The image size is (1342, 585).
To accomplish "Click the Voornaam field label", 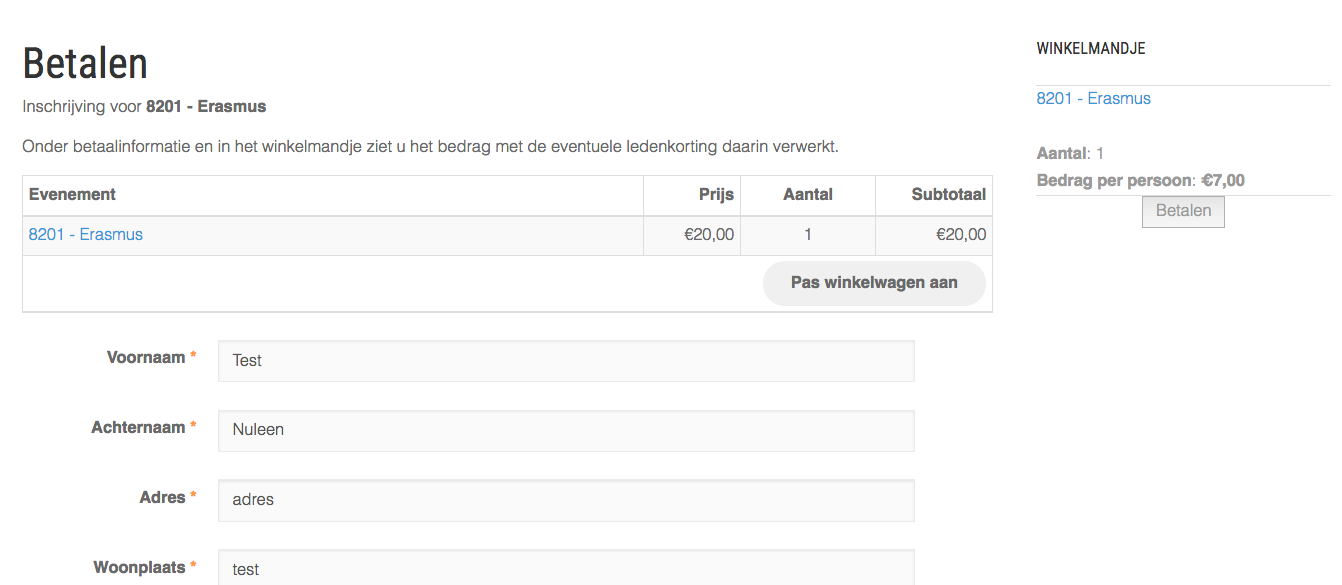I will [146, 358].
